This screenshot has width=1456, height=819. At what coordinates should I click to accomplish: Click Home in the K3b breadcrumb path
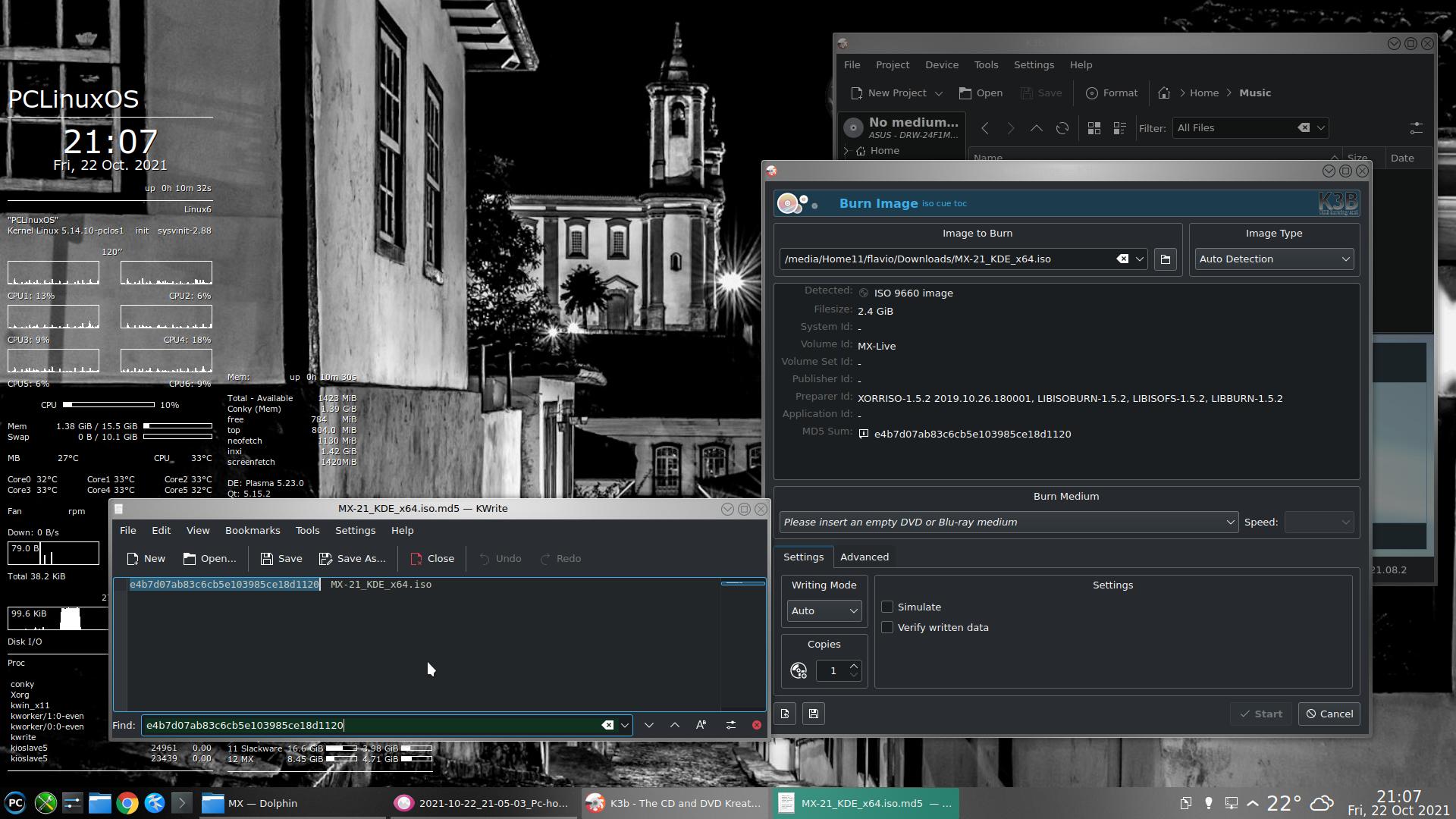pyautogui.click(x=1204, y=93)
